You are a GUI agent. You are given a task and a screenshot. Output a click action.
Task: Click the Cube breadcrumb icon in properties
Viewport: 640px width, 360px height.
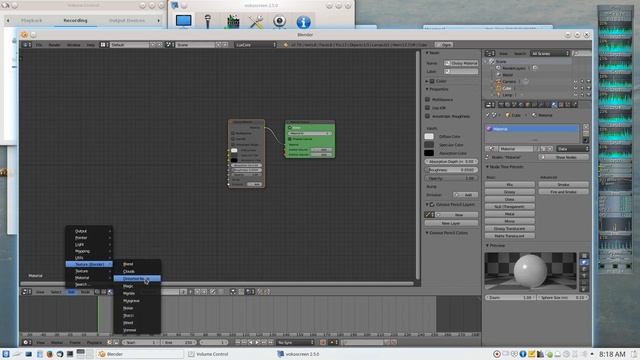click(x=508, y=116)
